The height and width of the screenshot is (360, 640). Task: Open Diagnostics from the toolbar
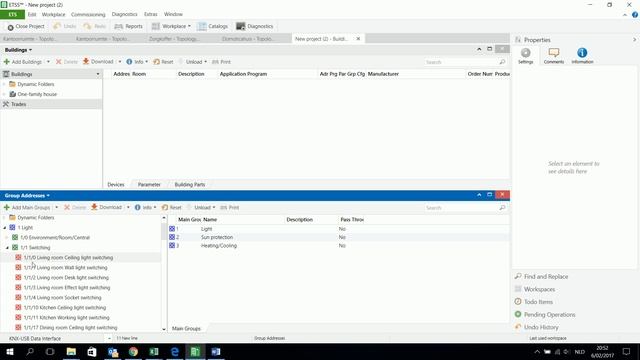coord(255,27)
